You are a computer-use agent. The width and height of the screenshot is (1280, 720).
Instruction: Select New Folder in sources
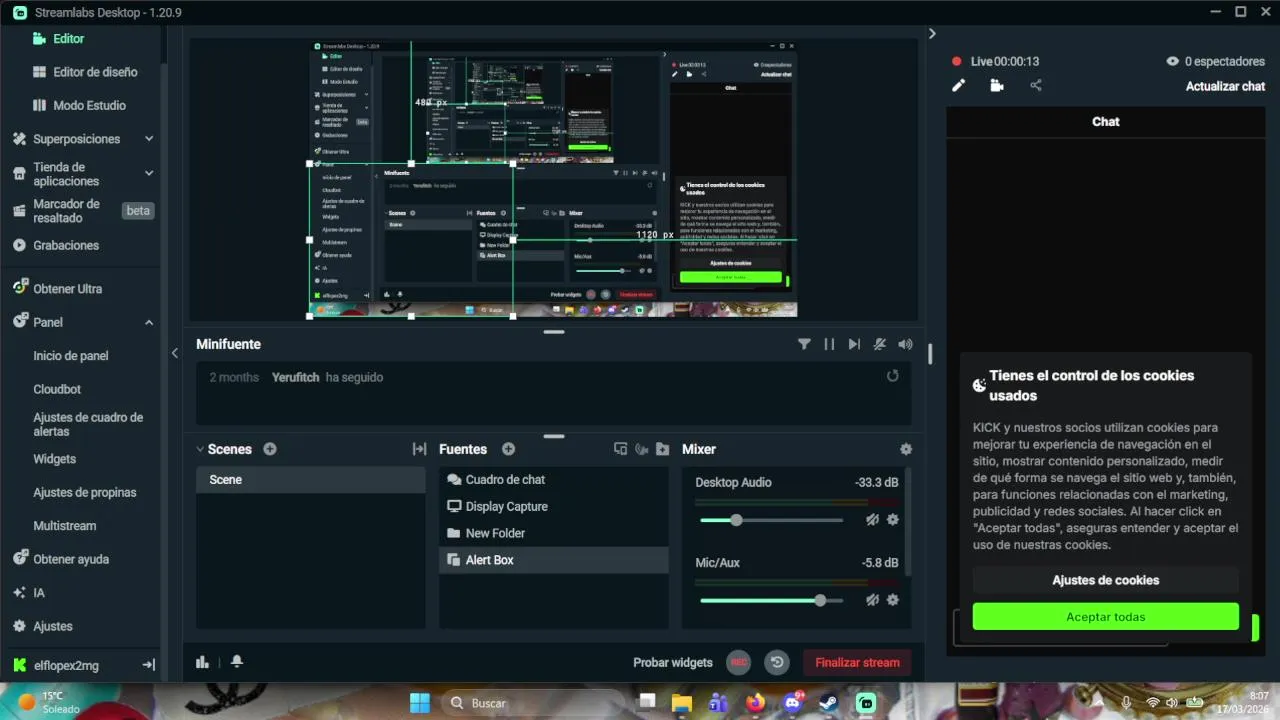click(554, 533)
